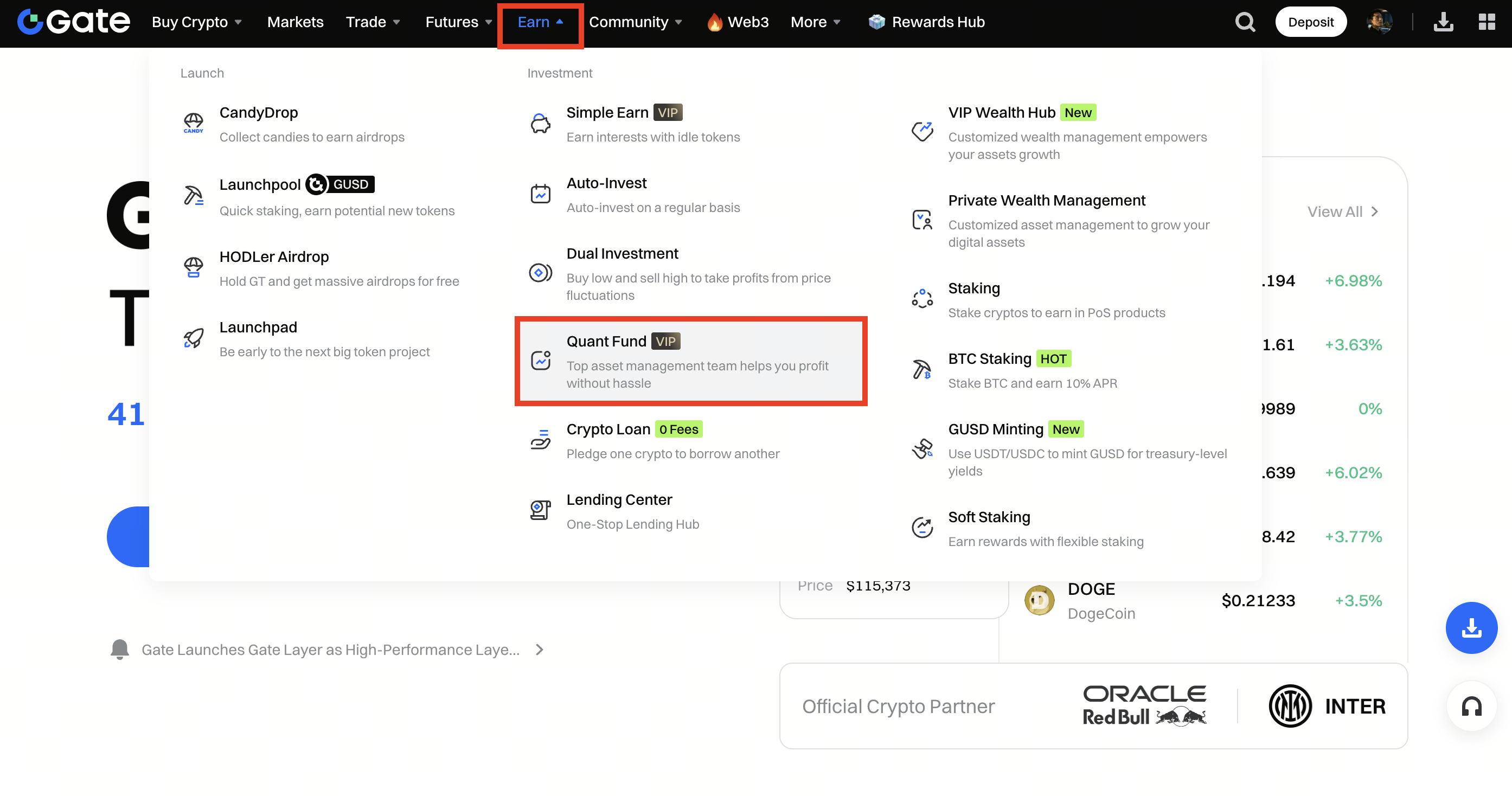Open the grid apps menu icon
1512x796 pixels.
point(1486,22)
